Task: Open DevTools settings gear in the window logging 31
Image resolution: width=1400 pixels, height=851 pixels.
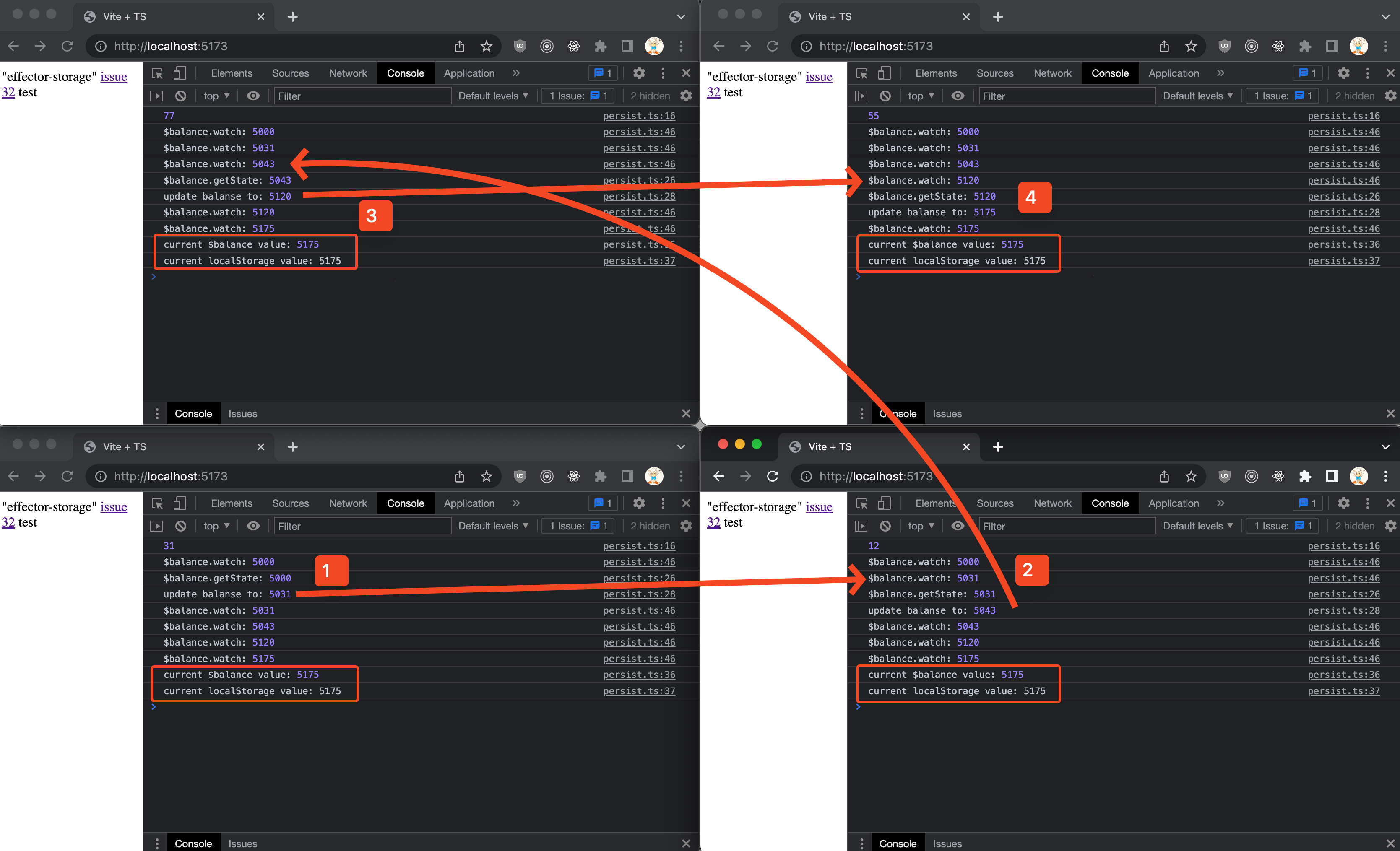Action: [x=639, y=503]
